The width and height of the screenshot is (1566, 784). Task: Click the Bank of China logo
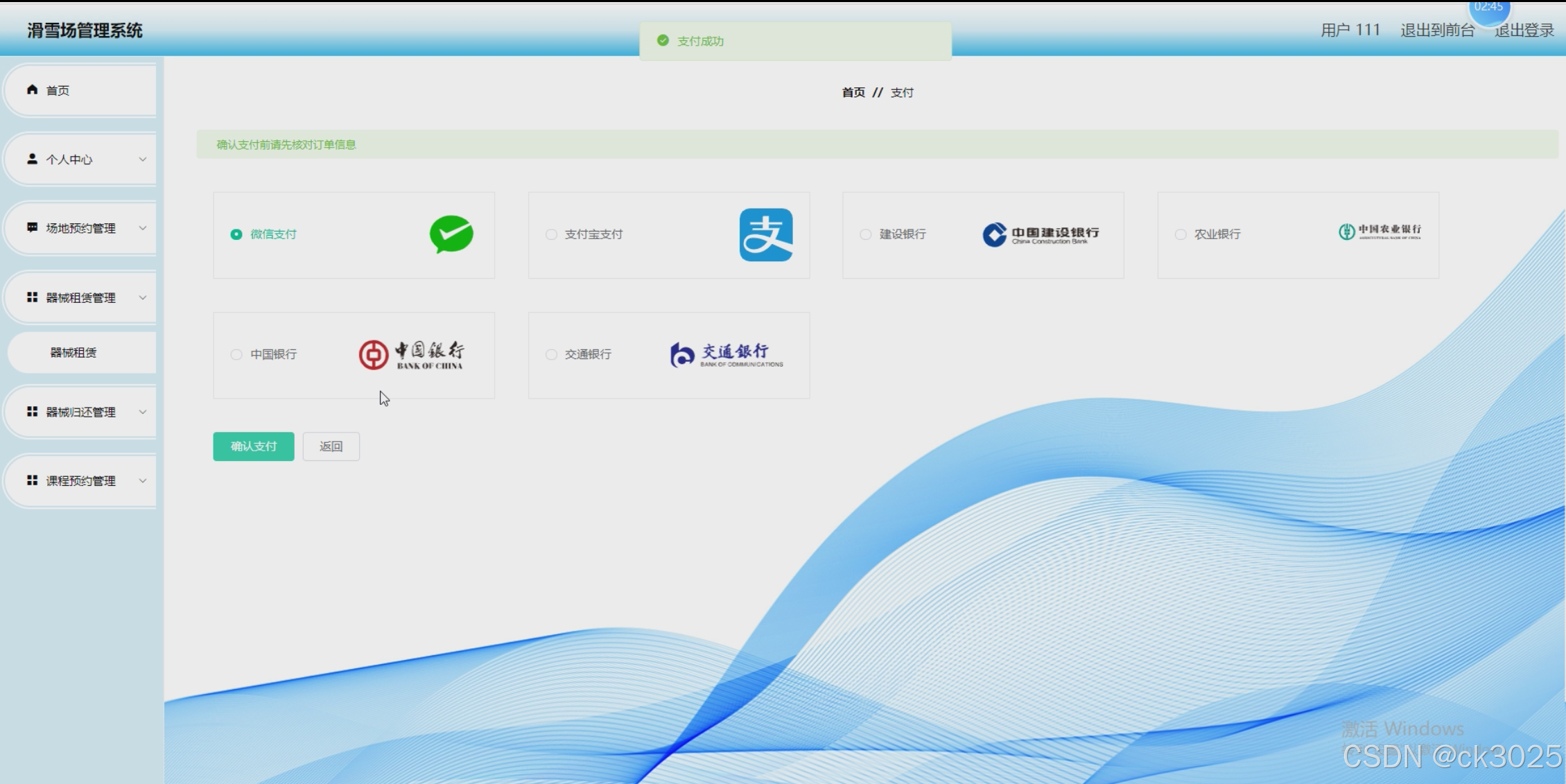coord(412,355)
